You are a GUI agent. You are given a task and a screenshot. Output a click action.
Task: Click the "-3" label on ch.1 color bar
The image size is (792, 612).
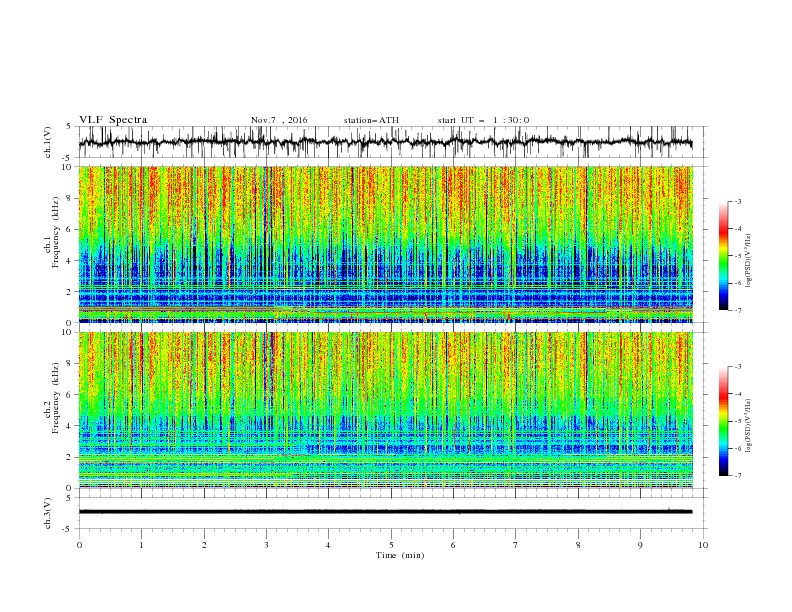737,201
